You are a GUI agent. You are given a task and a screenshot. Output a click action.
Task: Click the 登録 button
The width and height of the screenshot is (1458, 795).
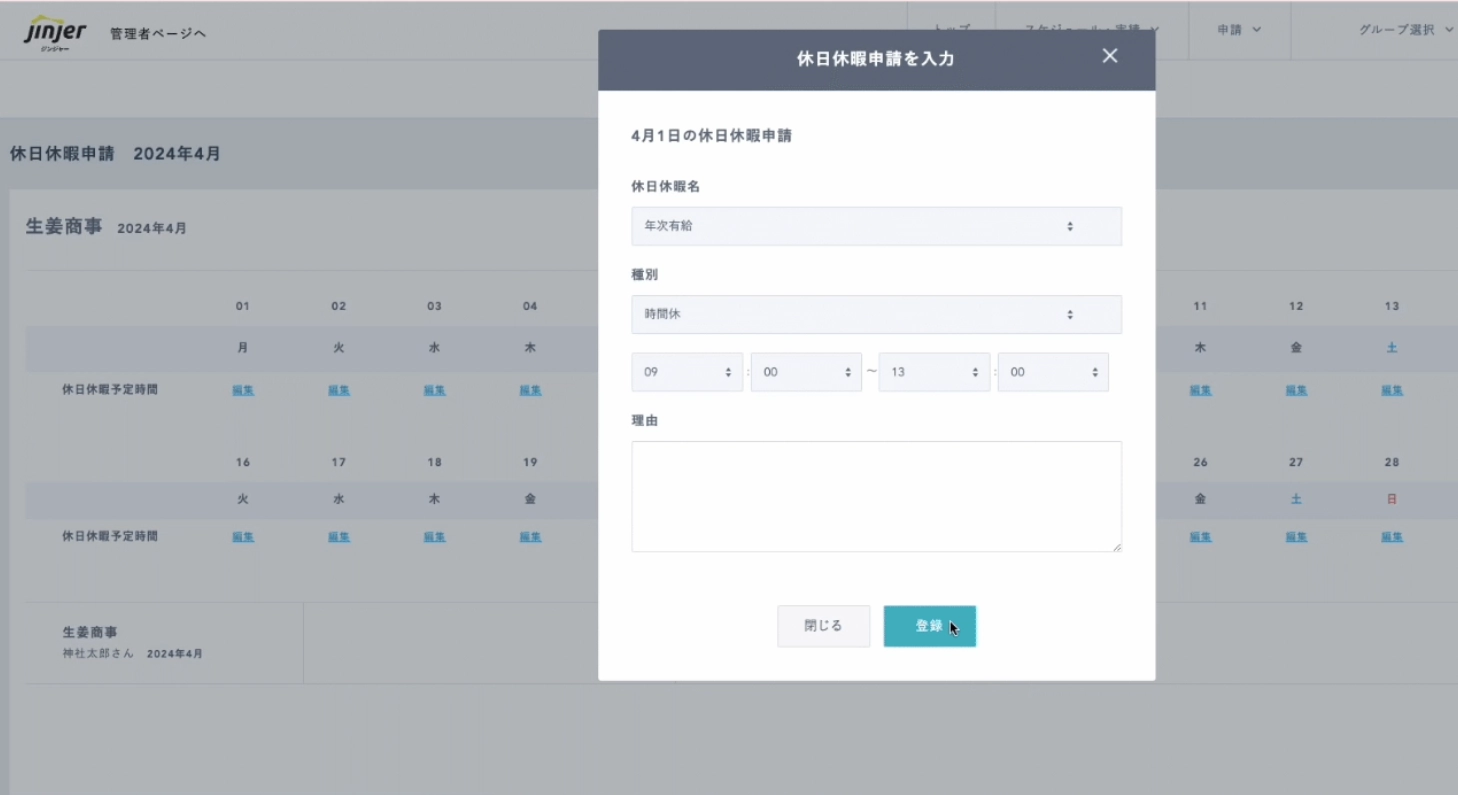(x=929, y=626)
